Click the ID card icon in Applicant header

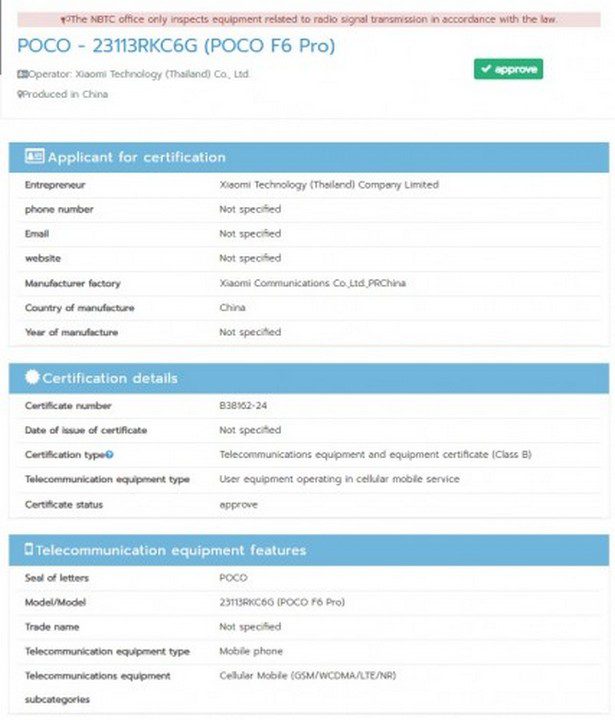pos(34,157)
